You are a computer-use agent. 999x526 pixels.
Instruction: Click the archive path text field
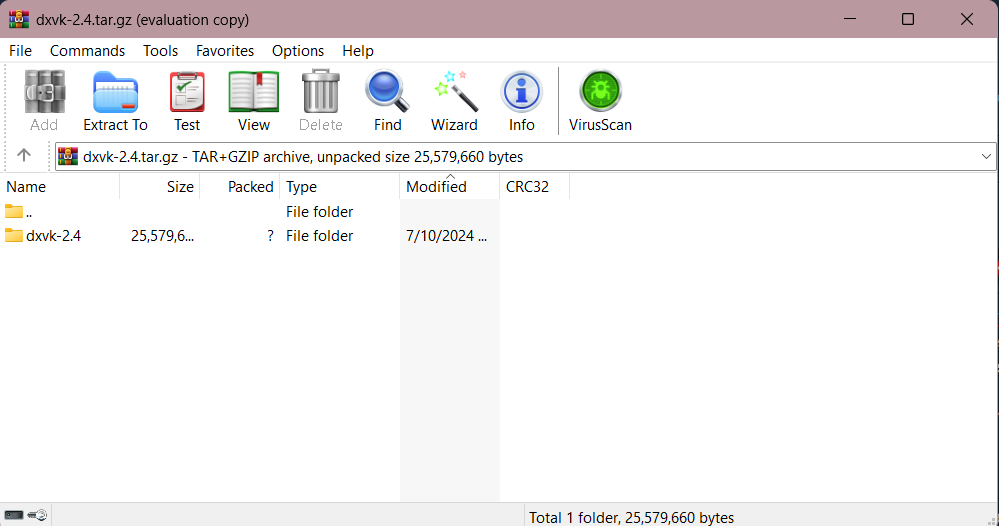click(526, 157)
